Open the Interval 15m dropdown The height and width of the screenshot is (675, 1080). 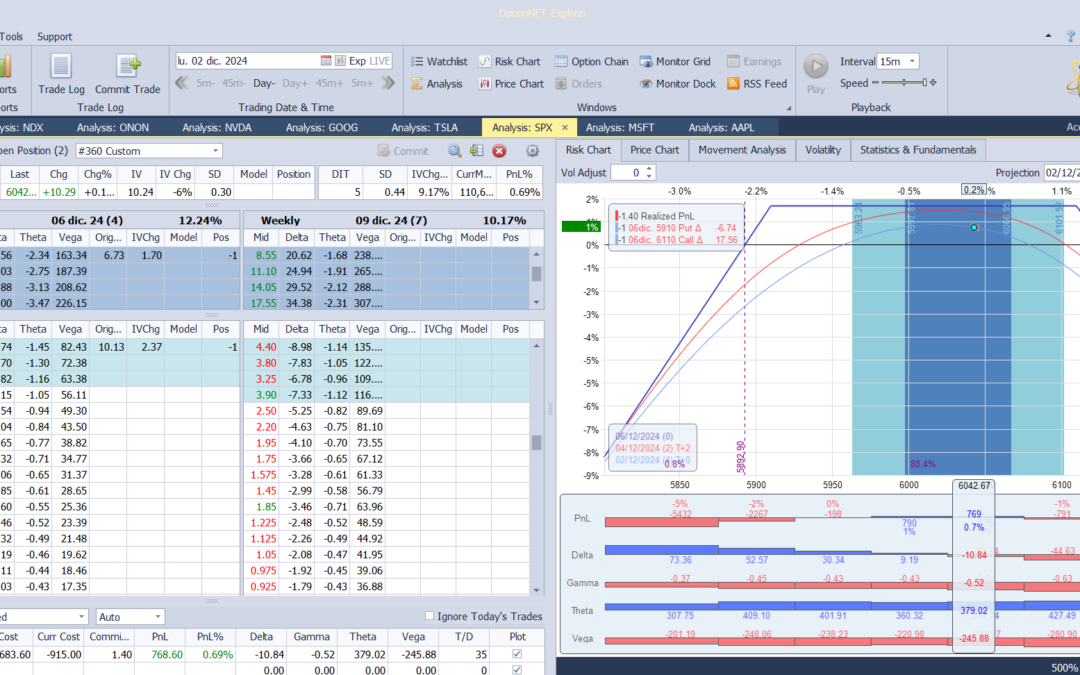tap(912, 61)
